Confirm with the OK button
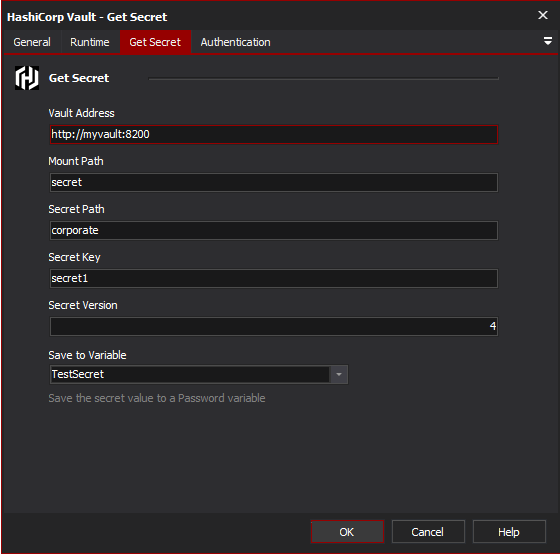Viewport: 560px width, 554px height. click(x=347, y=532)
